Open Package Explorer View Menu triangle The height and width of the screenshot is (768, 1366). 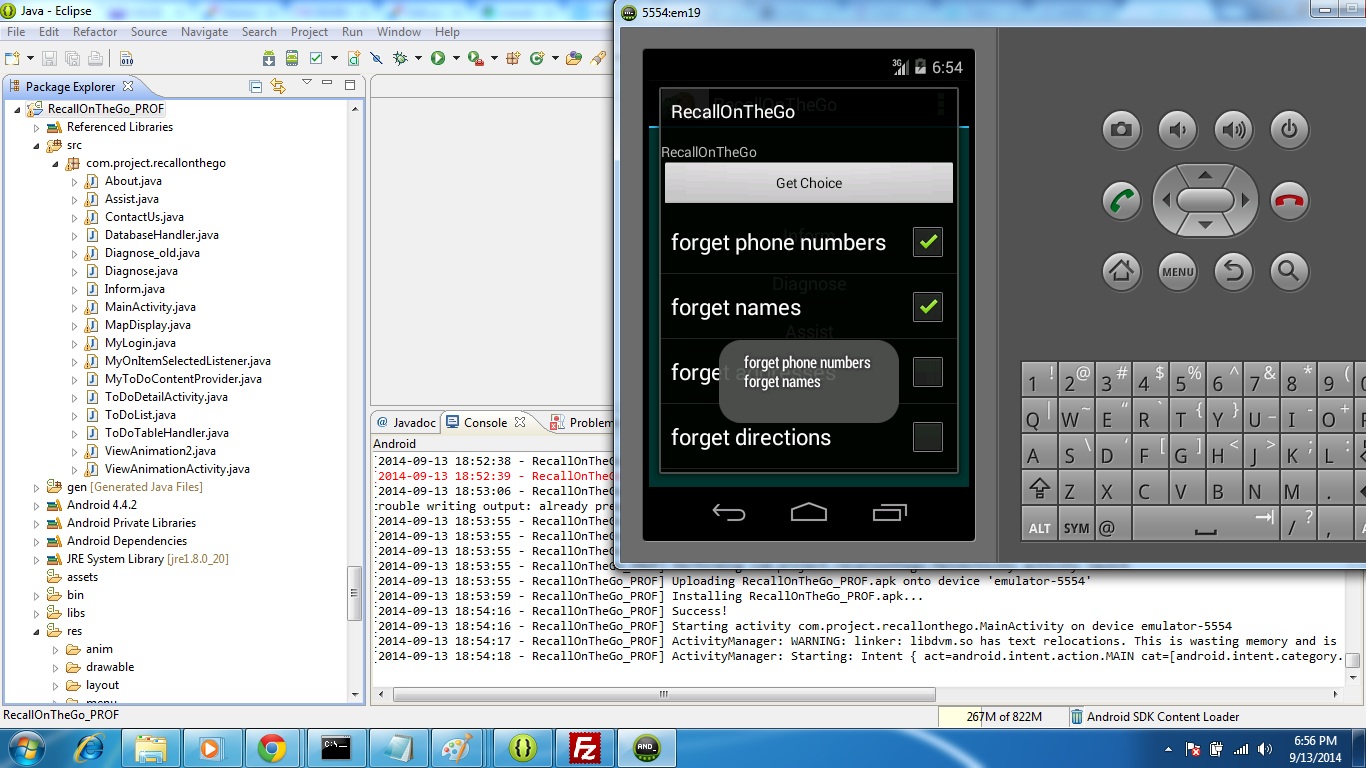pos(307,82)
